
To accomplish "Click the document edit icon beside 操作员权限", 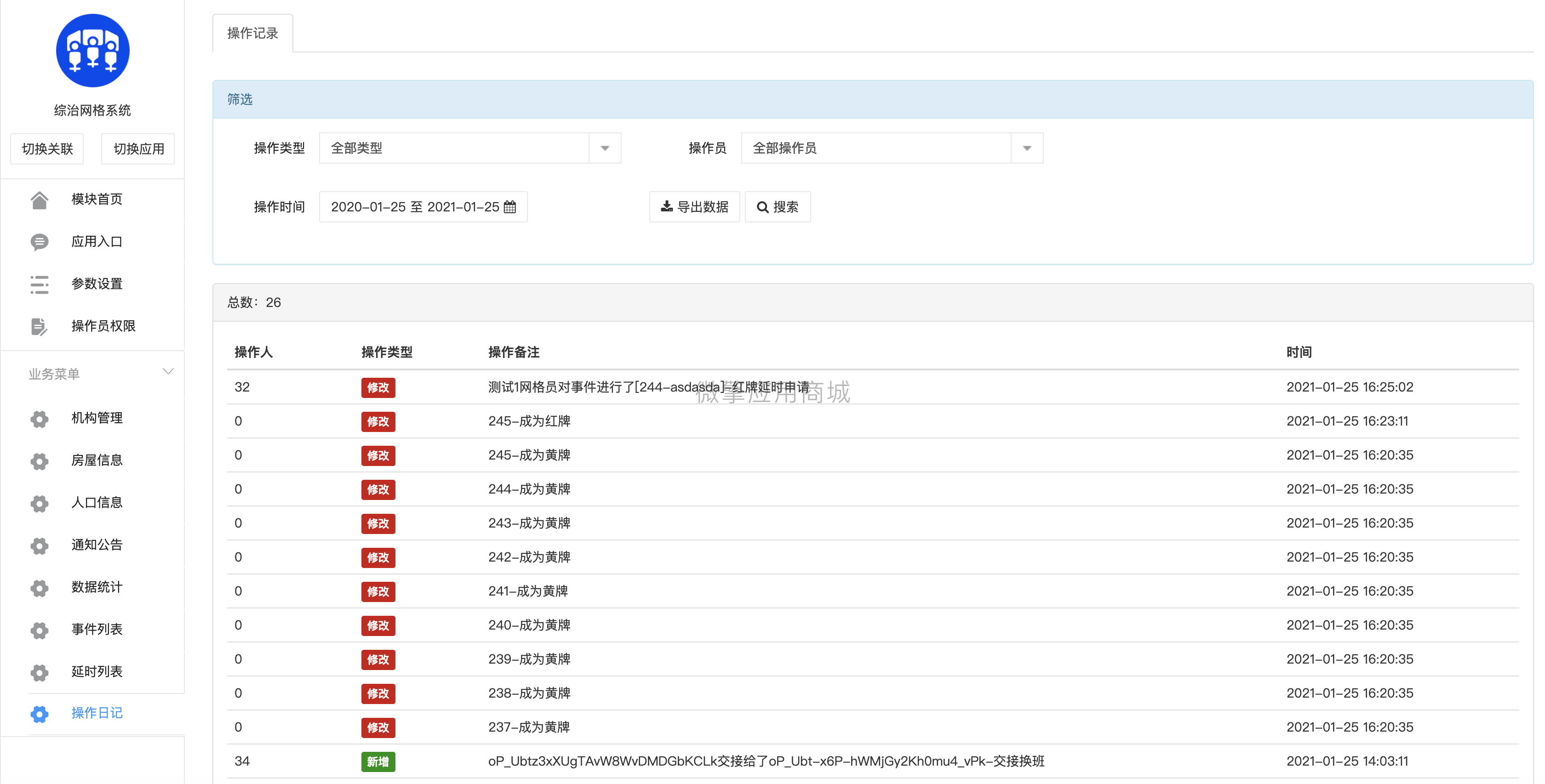I will 39,327.
